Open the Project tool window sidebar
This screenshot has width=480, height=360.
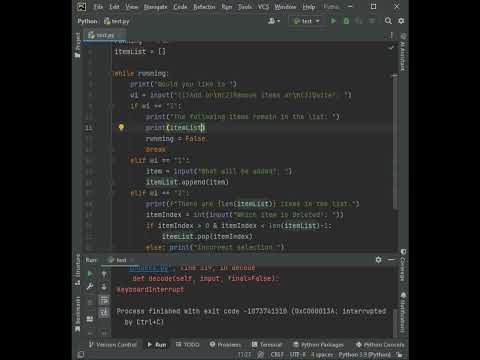point(78,45)
